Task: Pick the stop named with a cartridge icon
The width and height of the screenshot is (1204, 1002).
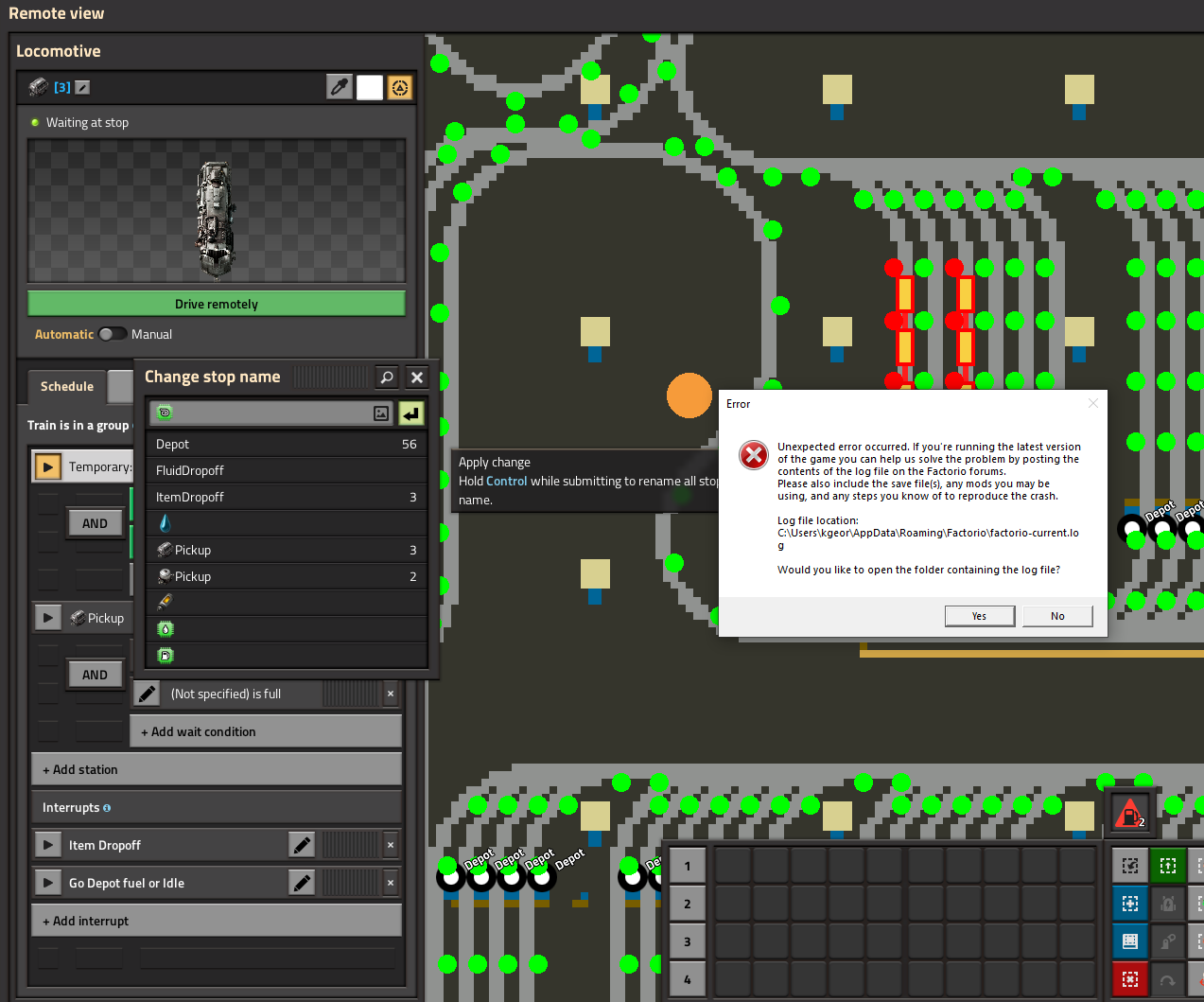Action: click(x=287, y=602)
